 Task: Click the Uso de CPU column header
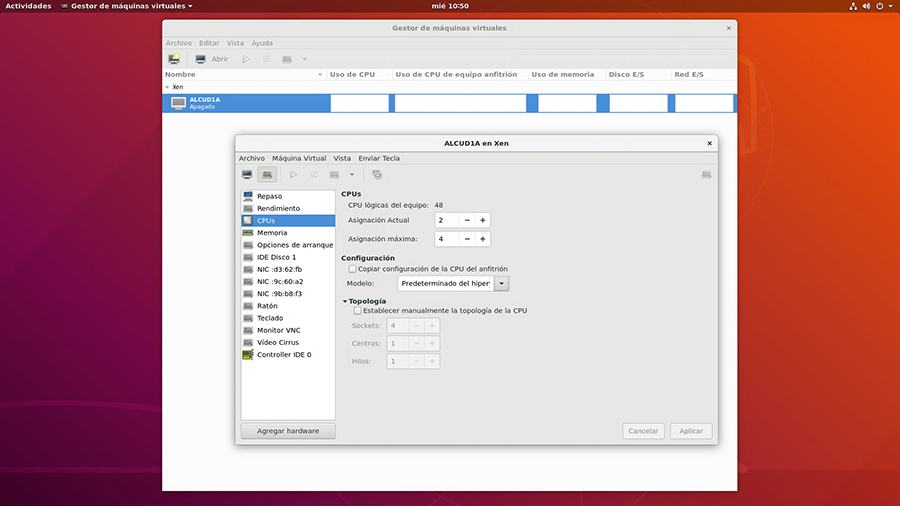pyautogui.click(x=359, y=75)
